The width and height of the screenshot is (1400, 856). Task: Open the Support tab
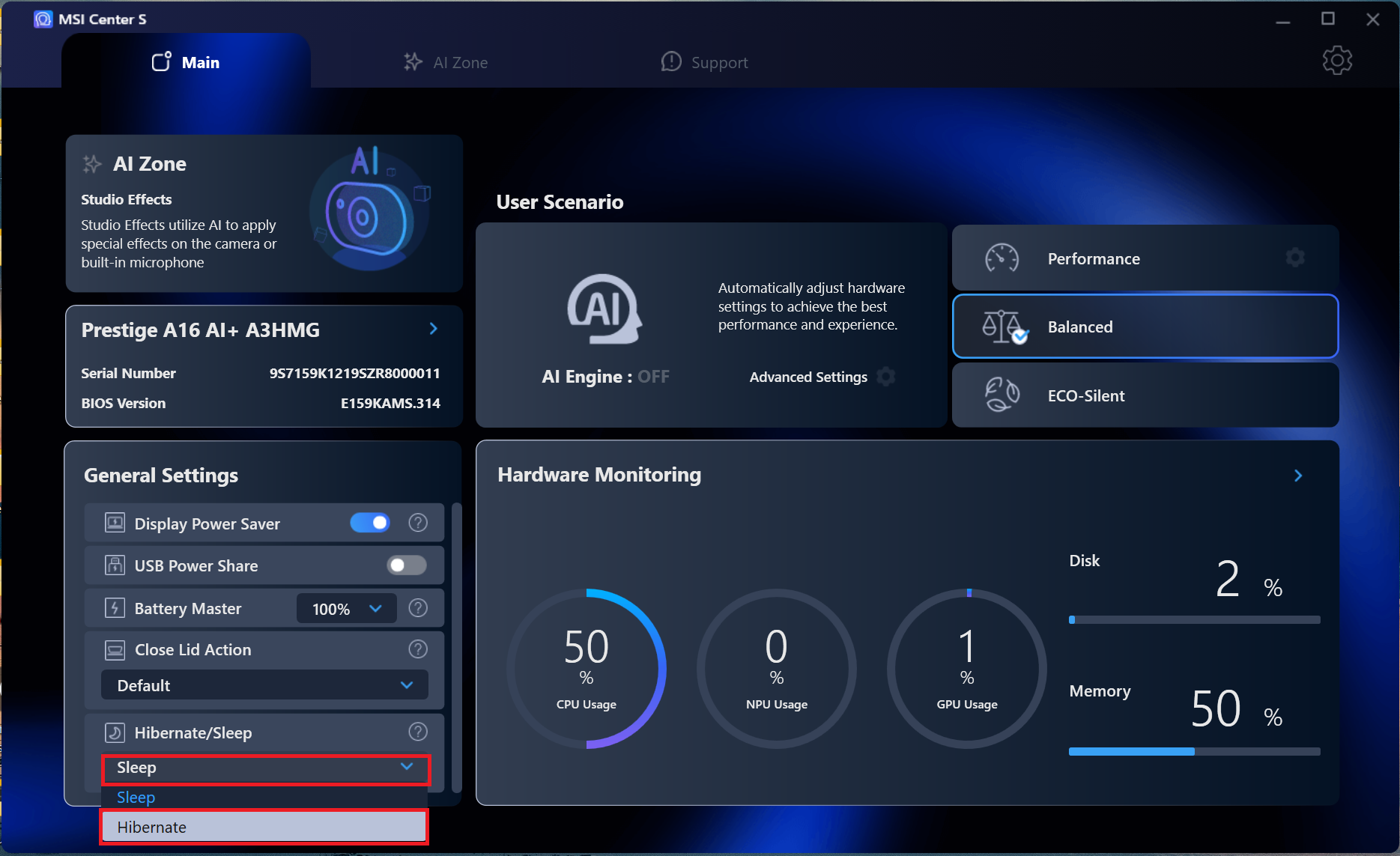tap(704, 62)
